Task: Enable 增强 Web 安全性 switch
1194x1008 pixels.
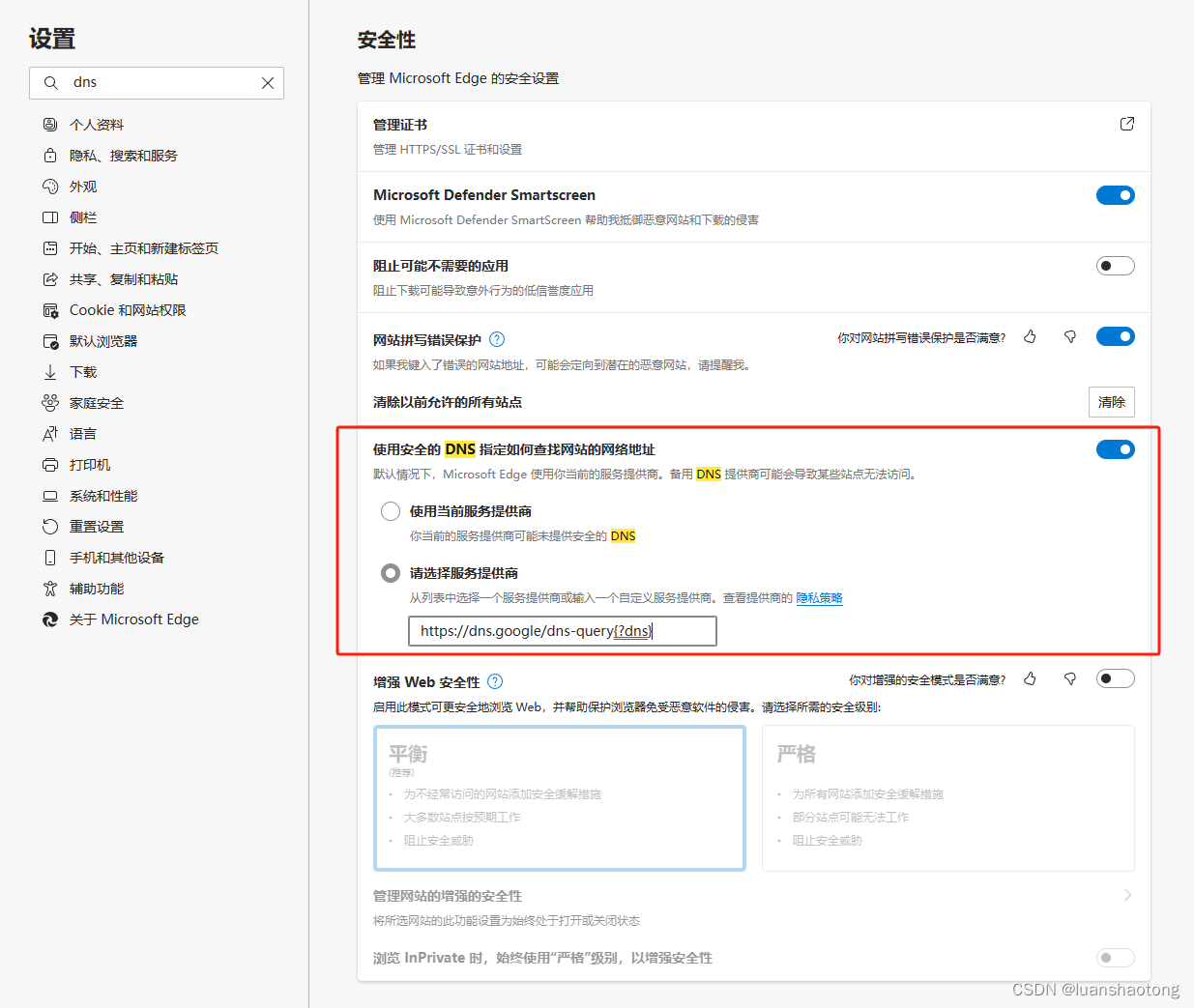Action: pos(1116,678)
